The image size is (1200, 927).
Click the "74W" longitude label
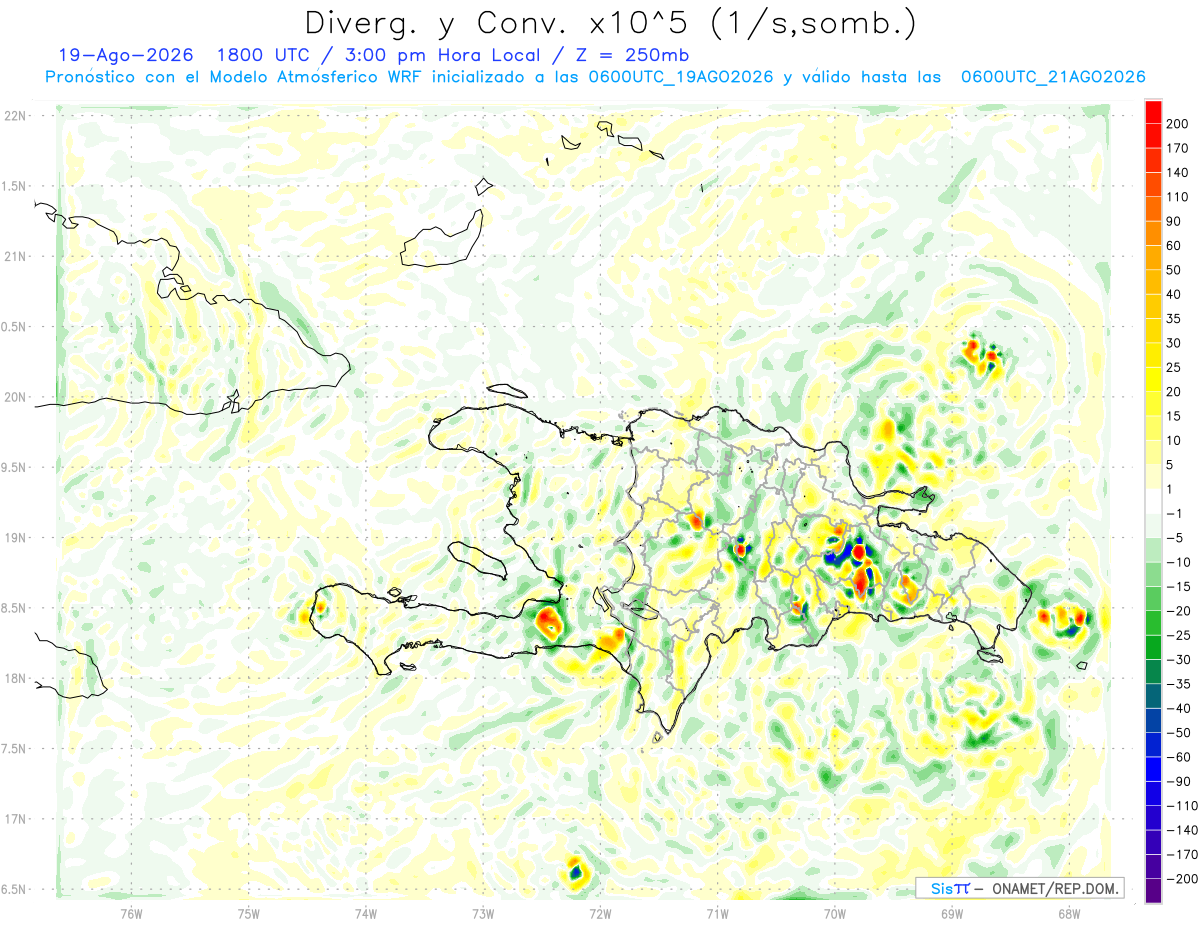coord(366,912)
